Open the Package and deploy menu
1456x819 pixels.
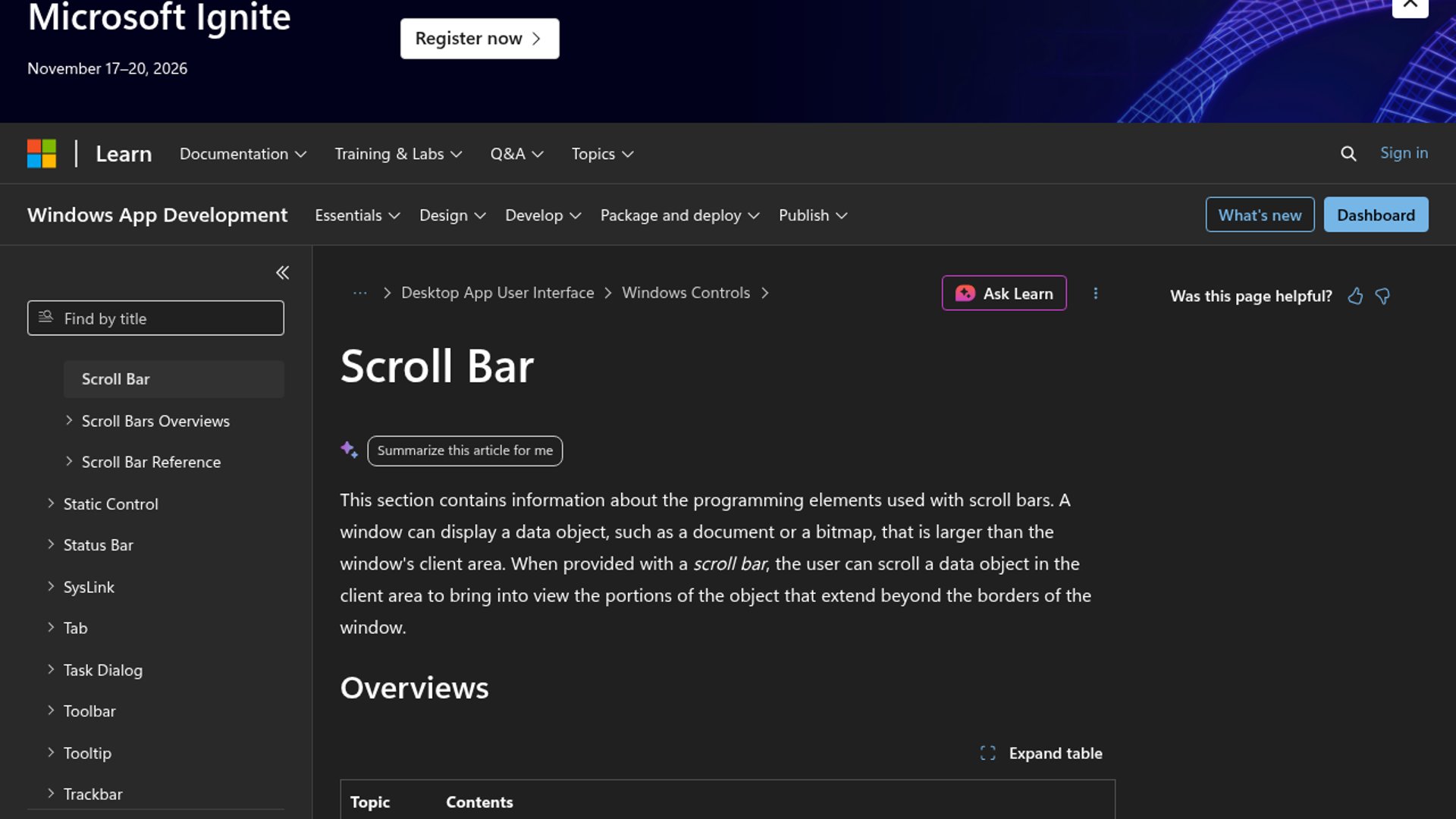point(679,215)
